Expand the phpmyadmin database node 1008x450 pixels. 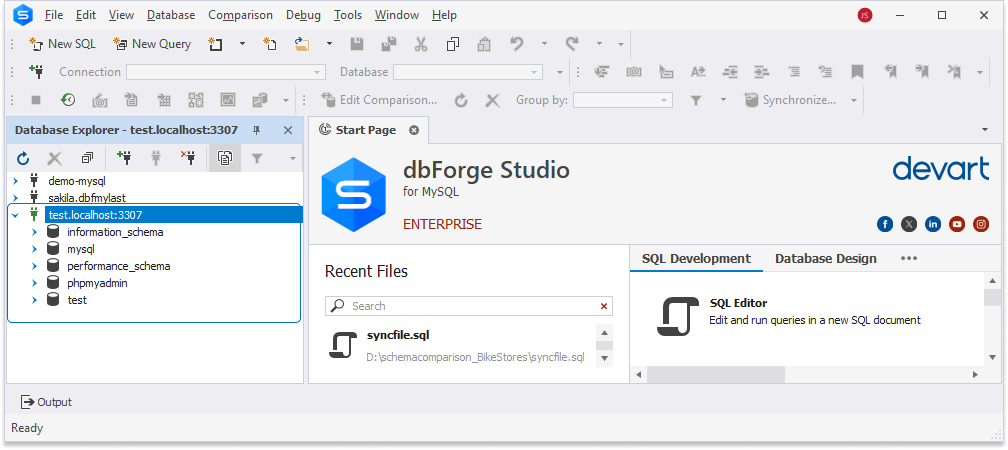tap(35, 283)
